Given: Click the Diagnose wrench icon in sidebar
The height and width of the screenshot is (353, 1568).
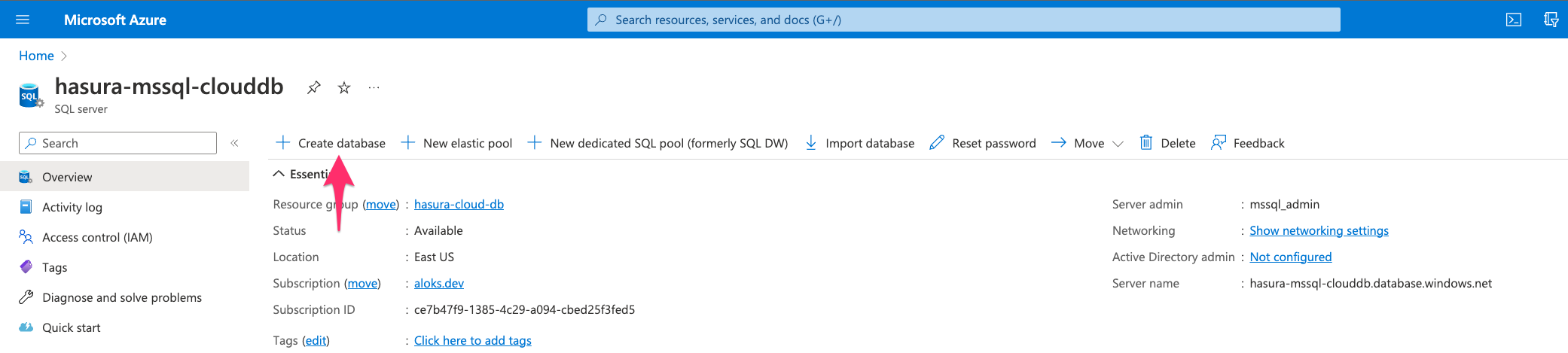Looking at the screenshot, I should [x=26, y=297].
